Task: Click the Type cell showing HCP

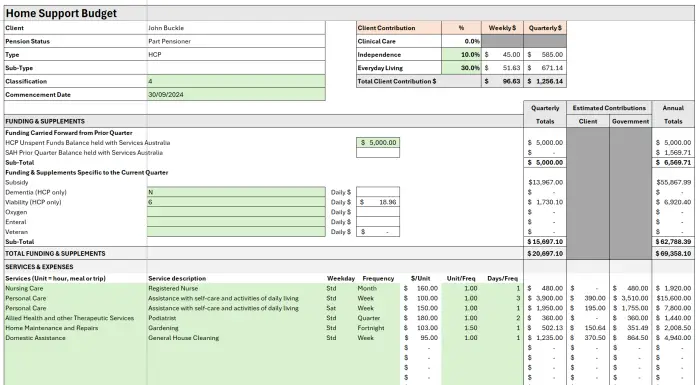Action: [x=236, y=54]
